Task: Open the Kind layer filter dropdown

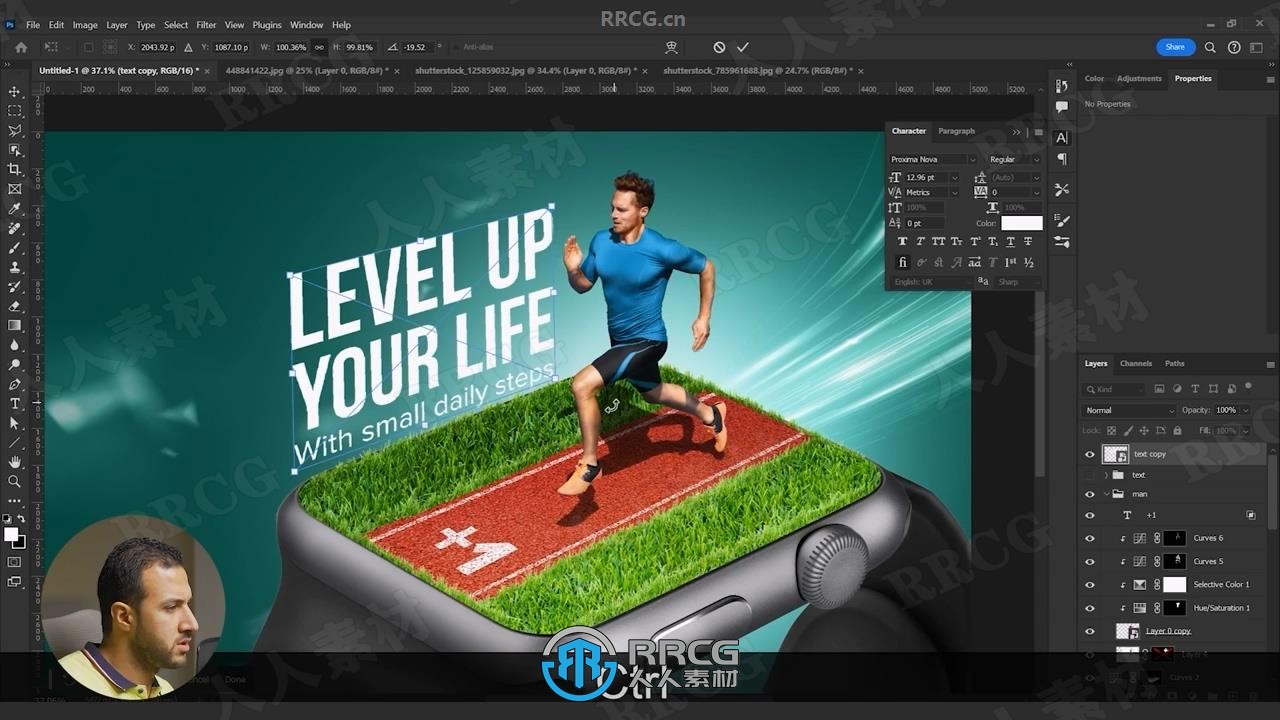Action: 1115,389
